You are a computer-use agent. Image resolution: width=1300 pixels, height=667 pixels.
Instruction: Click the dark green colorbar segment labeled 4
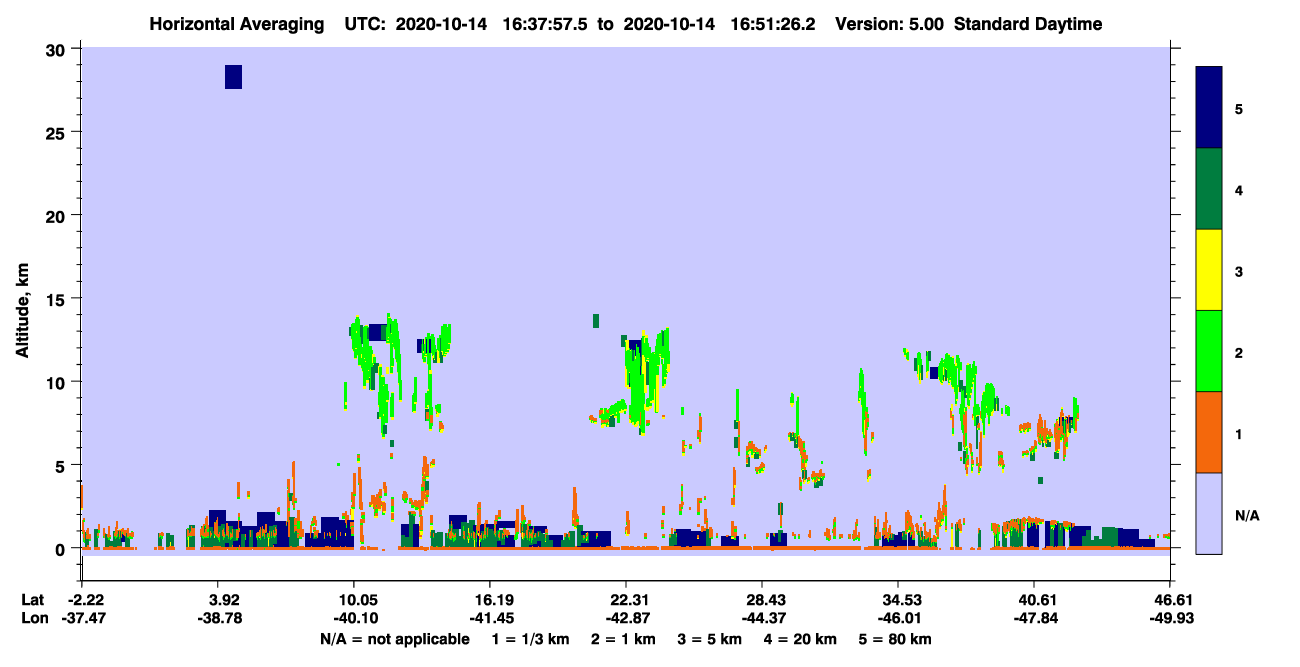(1209, 189)
